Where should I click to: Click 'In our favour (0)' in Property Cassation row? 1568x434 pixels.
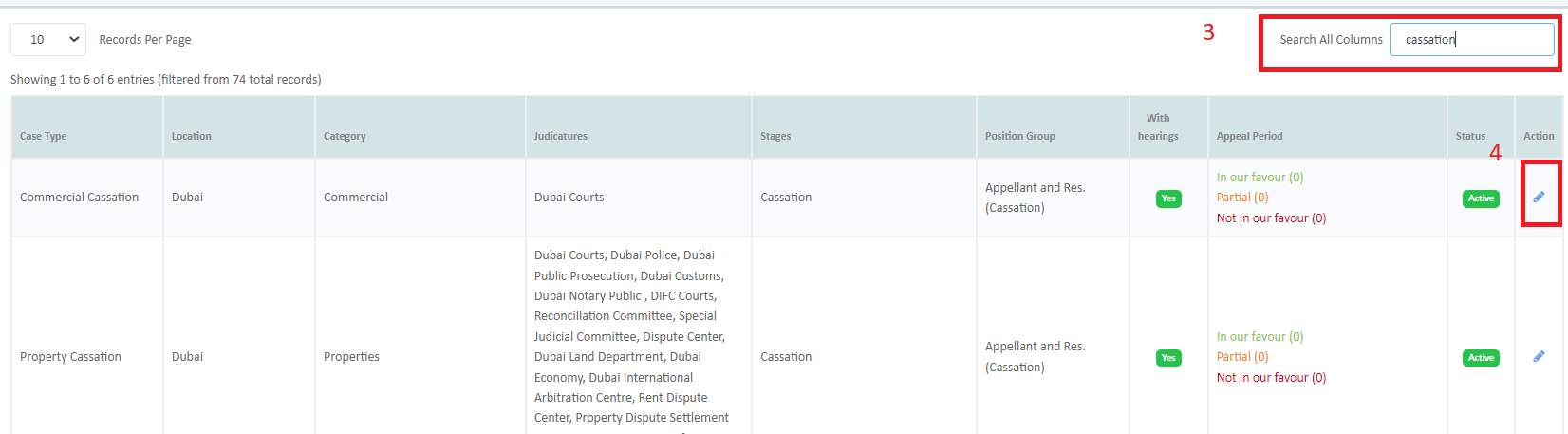pyautogui.click(x=1260, y=337)
